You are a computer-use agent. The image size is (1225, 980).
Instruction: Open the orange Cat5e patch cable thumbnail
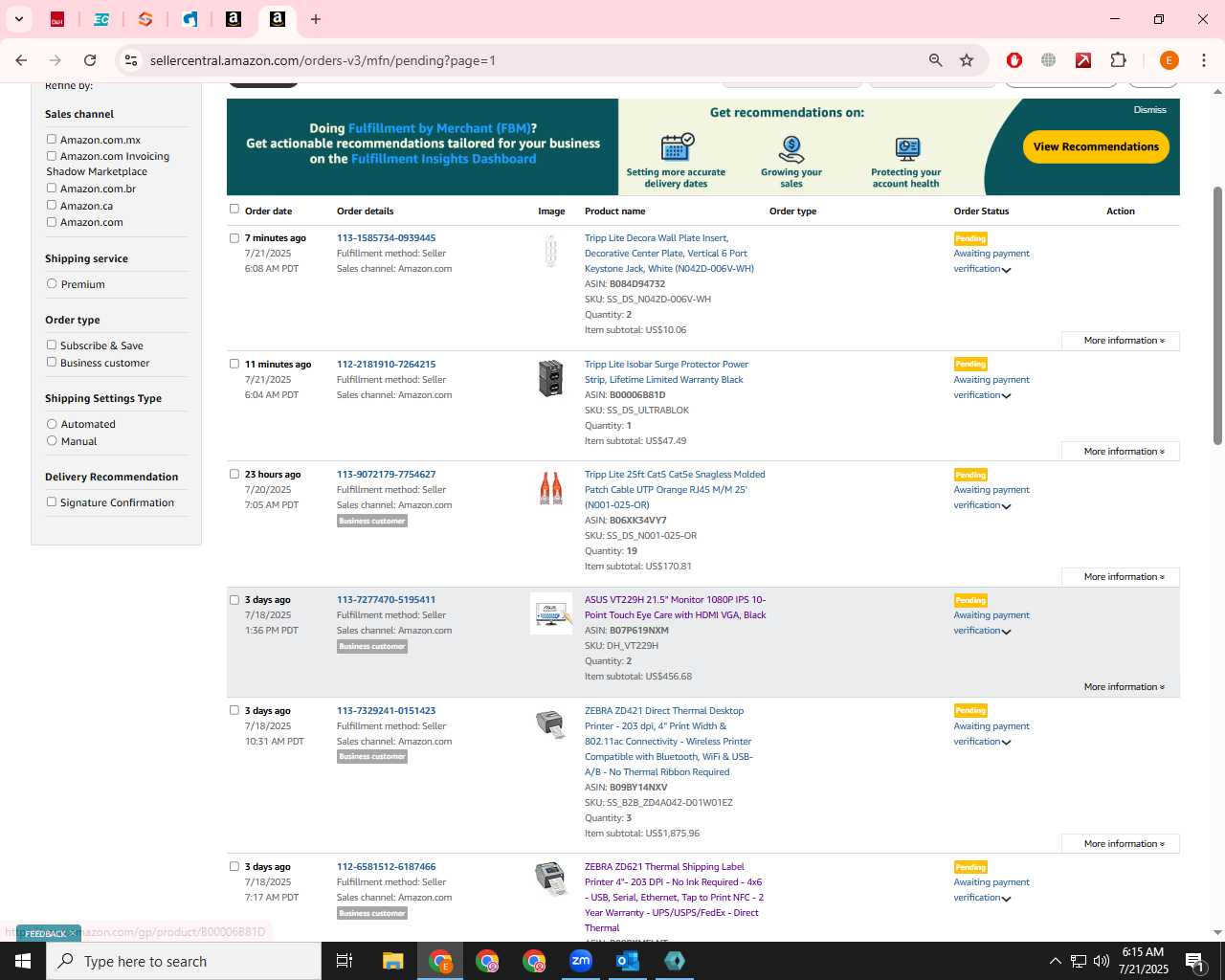(x=551, y=488)
